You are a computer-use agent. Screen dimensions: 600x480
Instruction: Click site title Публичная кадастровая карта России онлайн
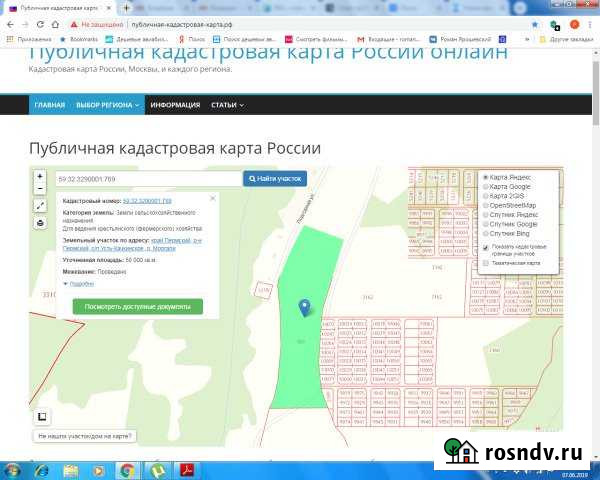[x=269, y=54]
